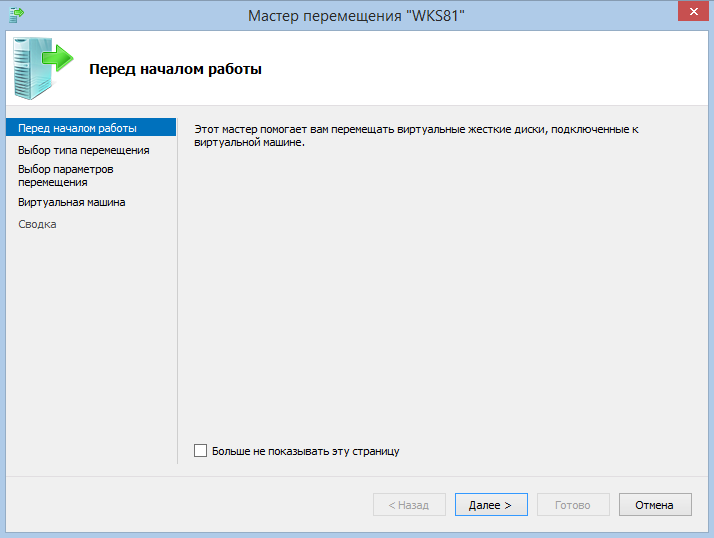Click the "Больше не показывать эту страницу" label
The image size is (714, 538).
pyautogui.click(x=305, y=451)
